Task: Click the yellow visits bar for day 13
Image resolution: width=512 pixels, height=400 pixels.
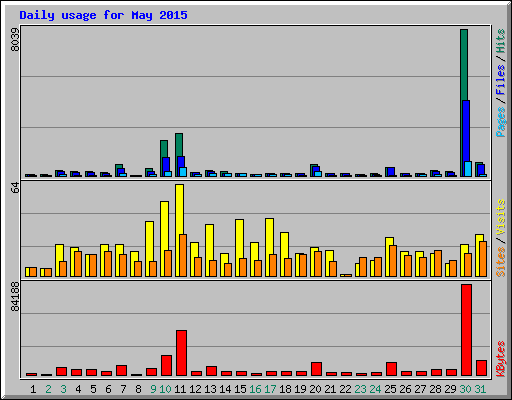Action: point(209,242)
